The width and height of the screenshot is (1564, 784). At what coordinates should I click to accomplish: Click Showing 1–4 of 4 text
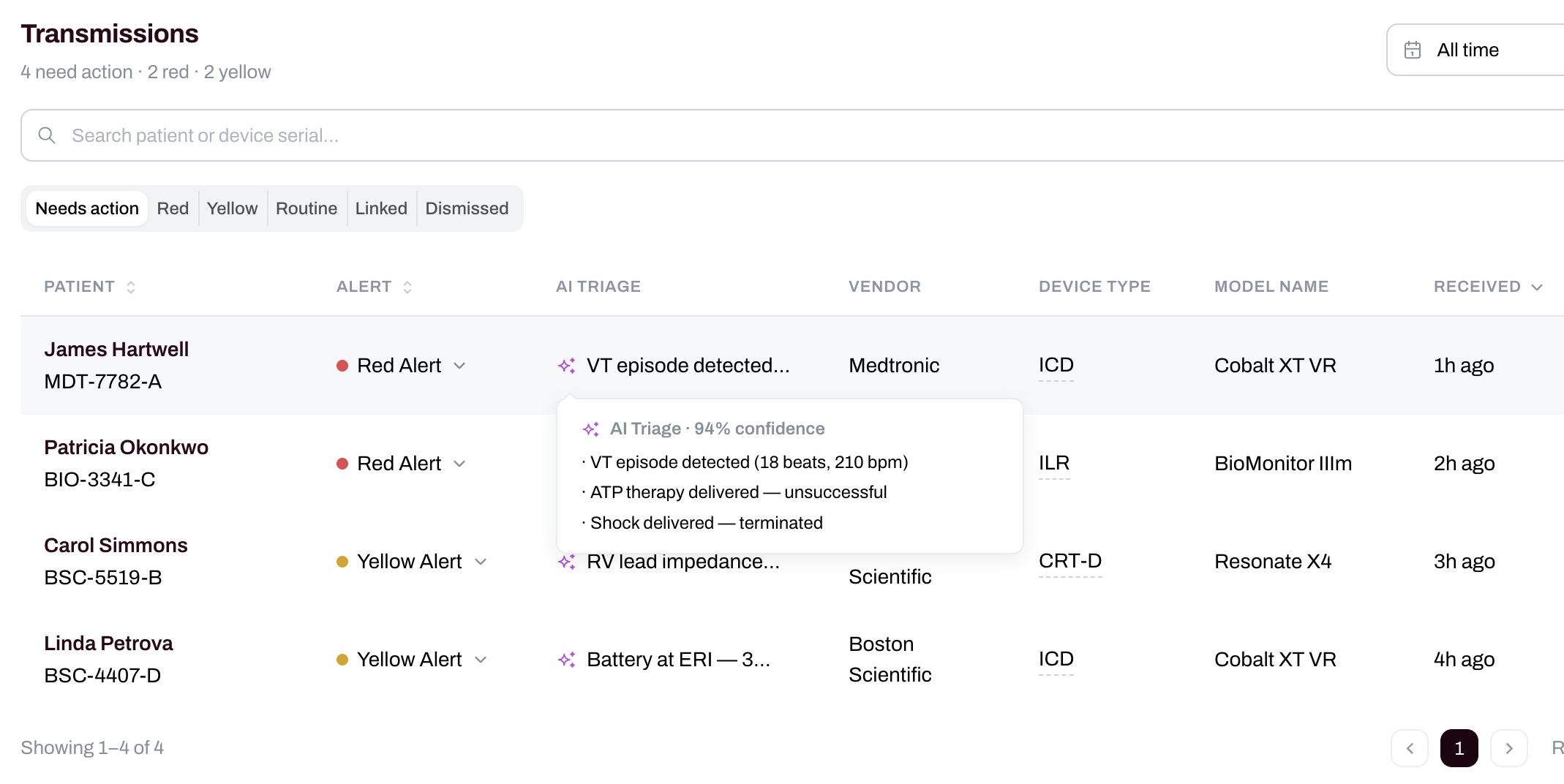(92, 748)
